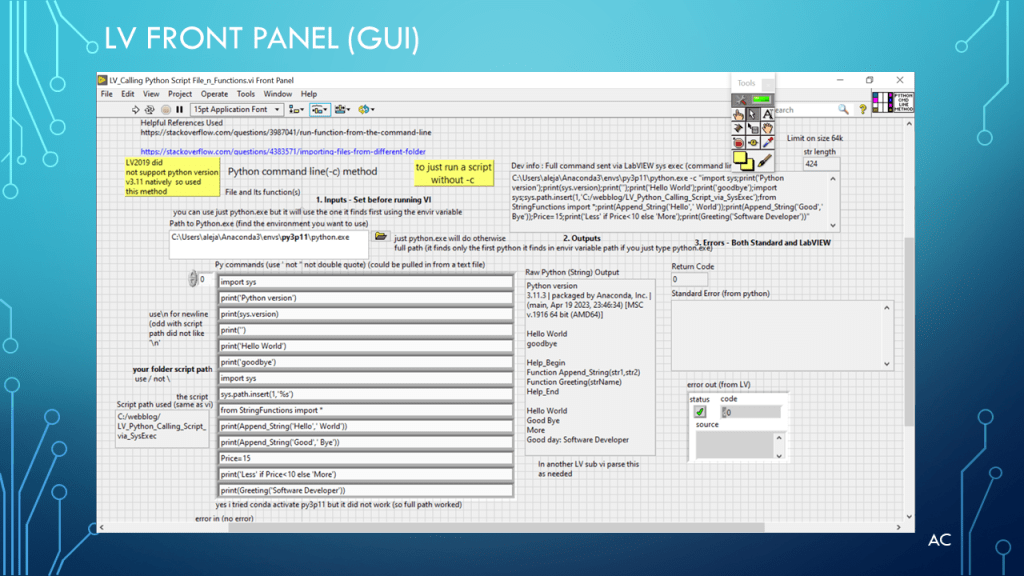Viewport: 1024px width, 576px height.
Task: Select the Get Color dropper tool
Action: point(767,143)
